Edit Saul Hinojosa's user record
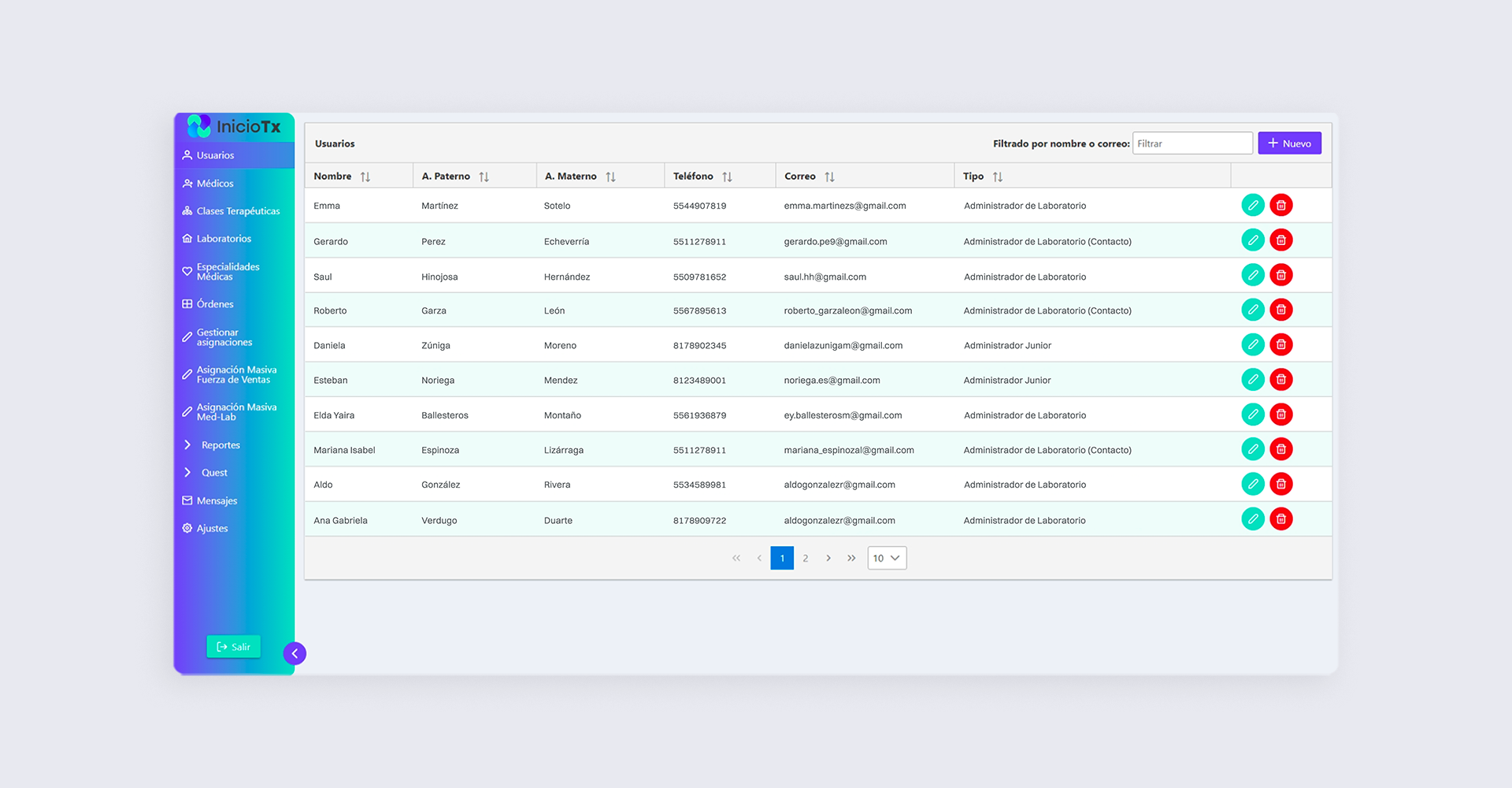 1252,275
